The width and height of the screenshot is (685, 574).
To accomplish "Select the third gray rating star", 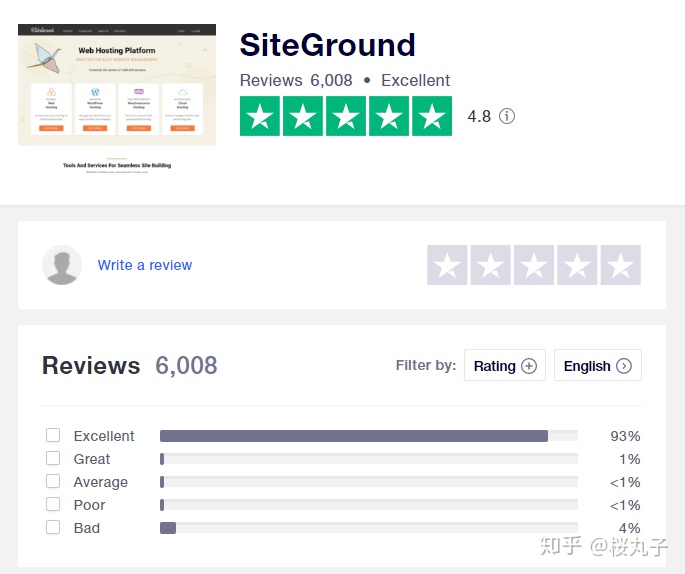I will [534, 265].
